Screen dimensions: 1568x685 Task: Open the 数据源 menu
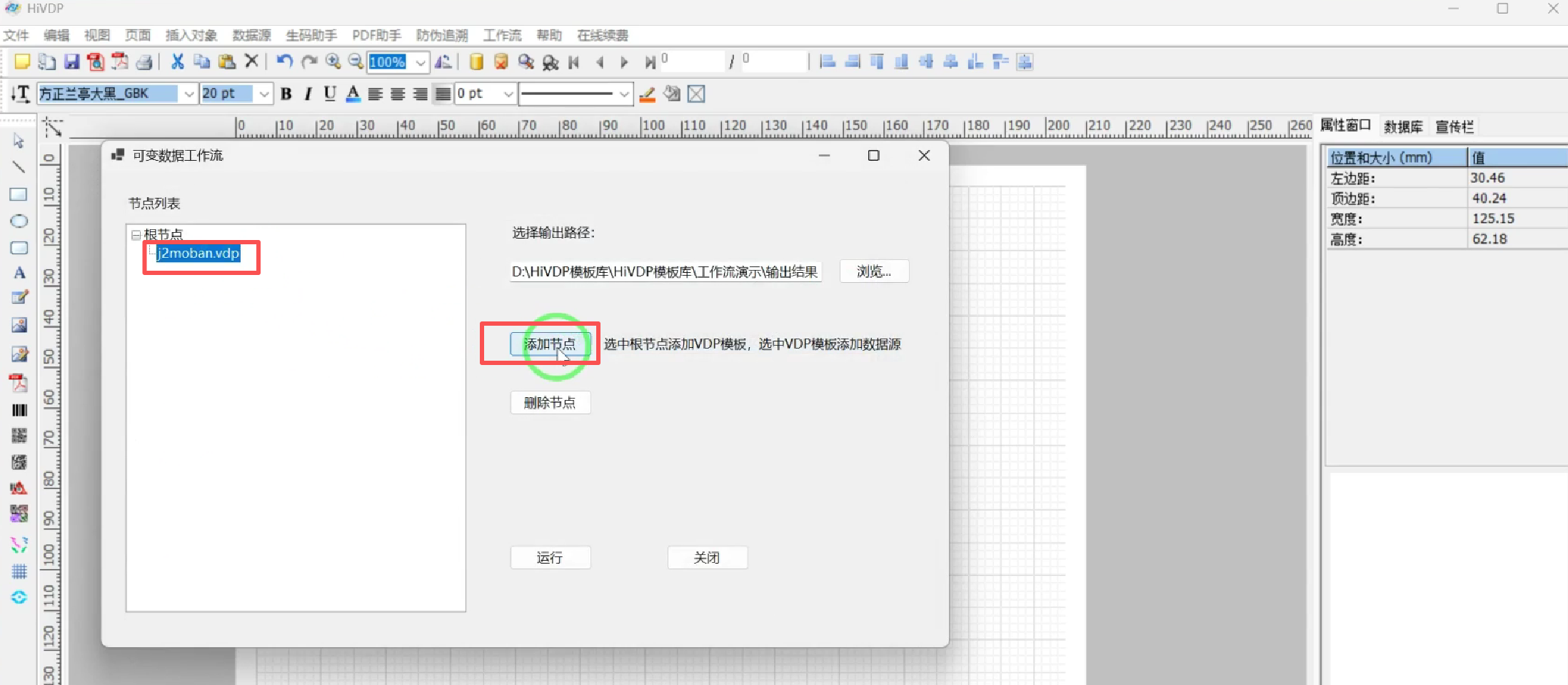251,34
